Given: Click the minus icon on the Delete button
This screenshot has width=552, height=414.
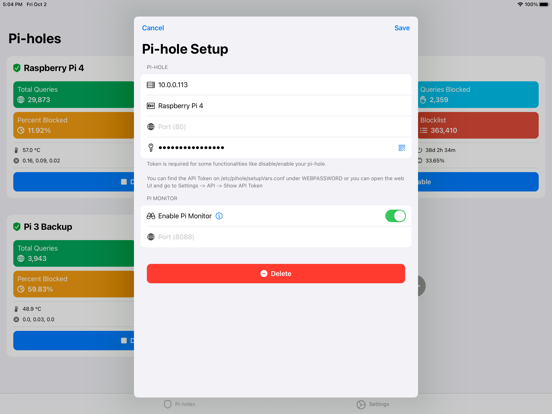Looking at the screenshot, I should pos(264,274).
